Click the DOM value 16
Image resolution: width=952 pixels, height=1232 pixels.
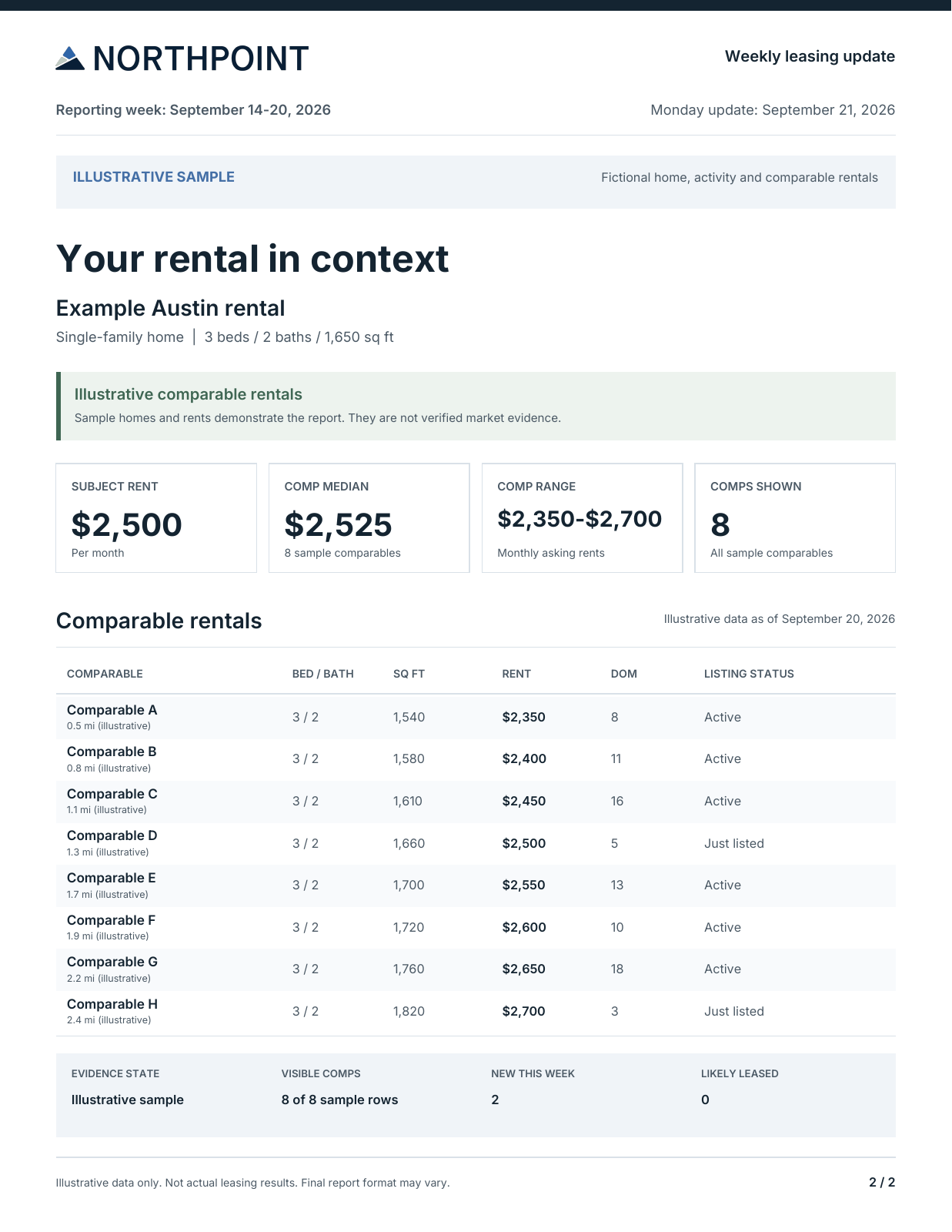[x=617, y=801]
